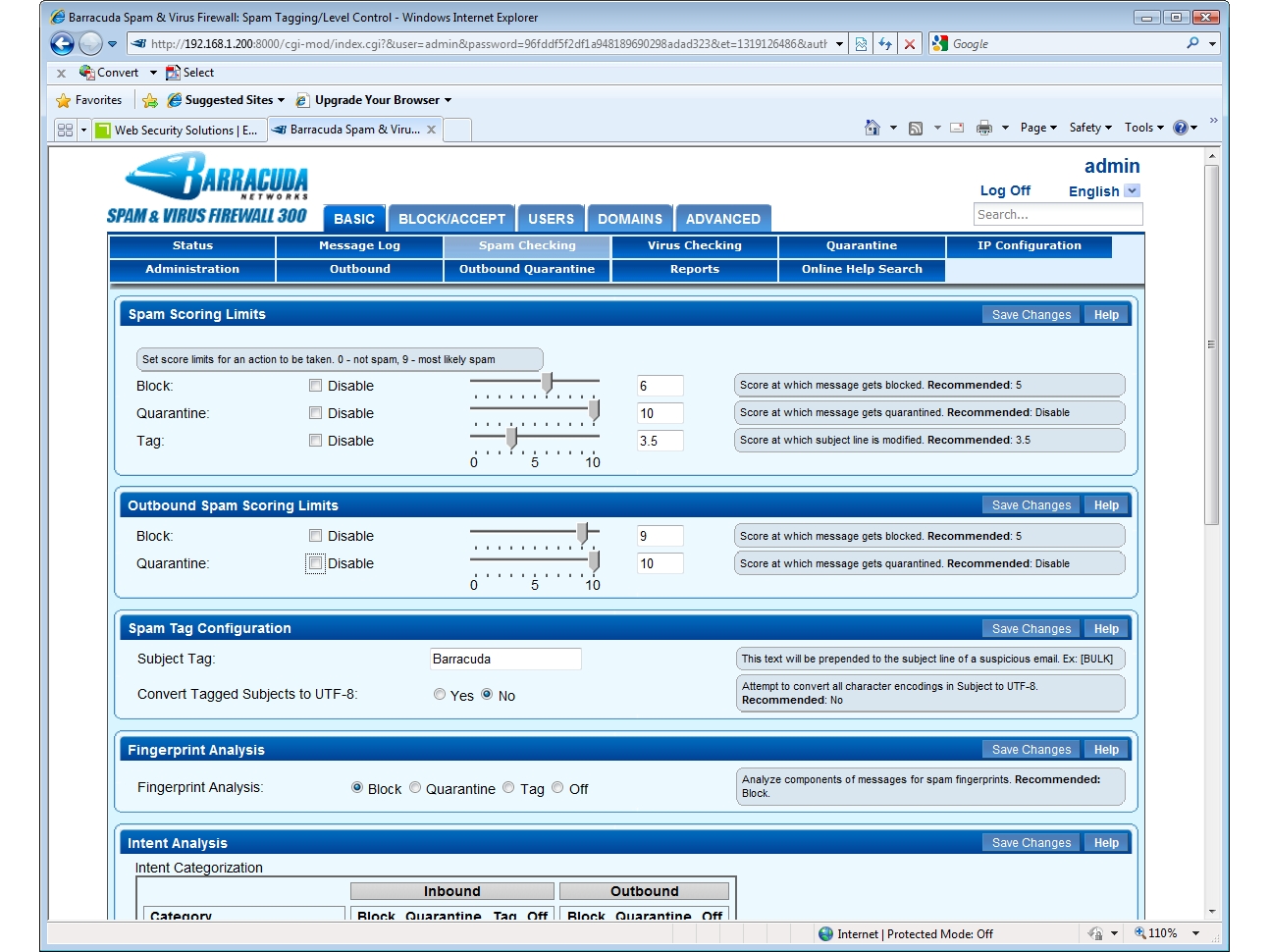Click the Barracuda Search box

point(1058,214)
